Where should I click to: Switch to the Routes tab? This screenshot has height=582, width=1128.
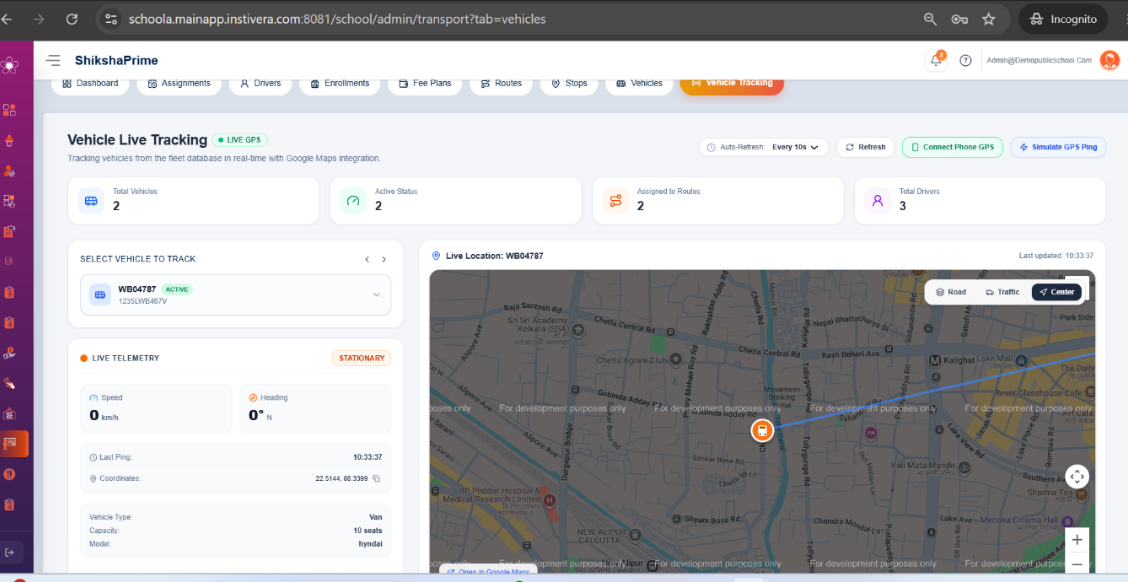[x=501, y=83]
